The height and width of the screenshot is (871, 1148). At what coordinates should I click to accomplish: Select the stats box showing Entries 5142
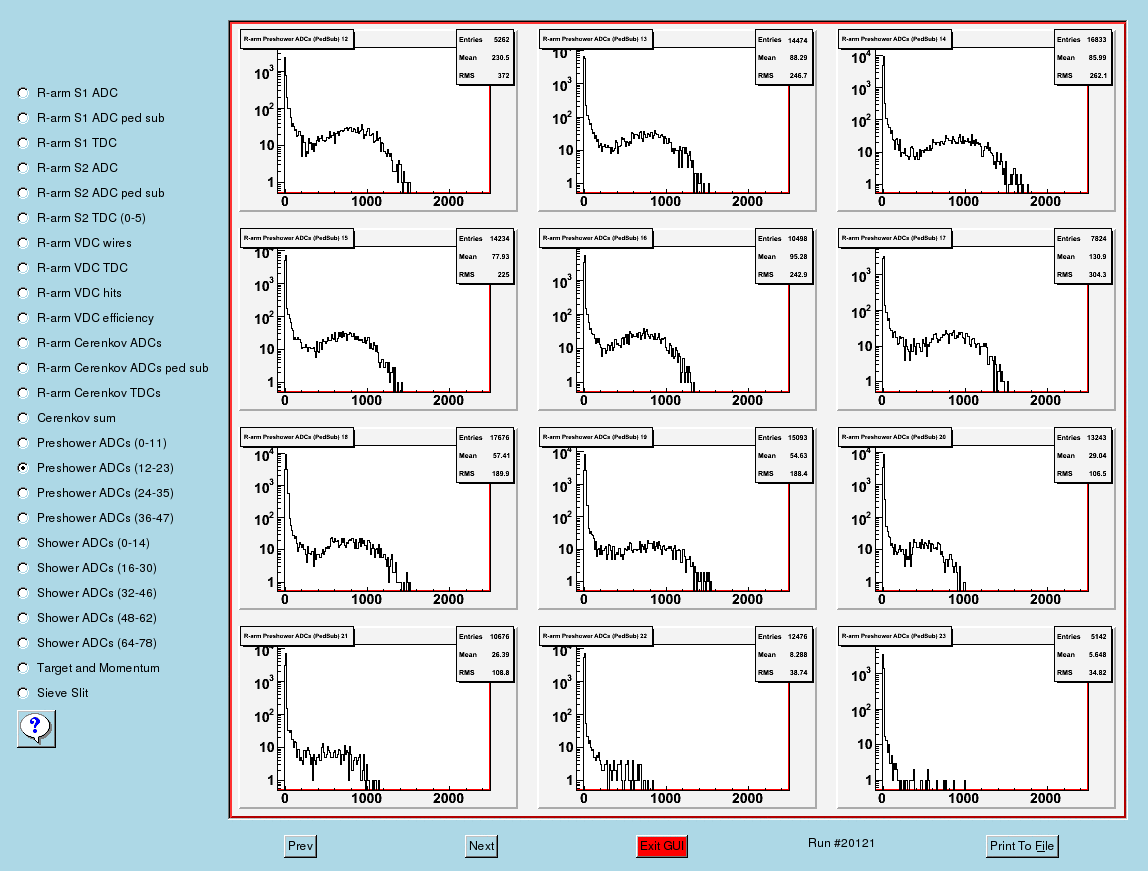pyautogui.click(x=1082, y=654)
